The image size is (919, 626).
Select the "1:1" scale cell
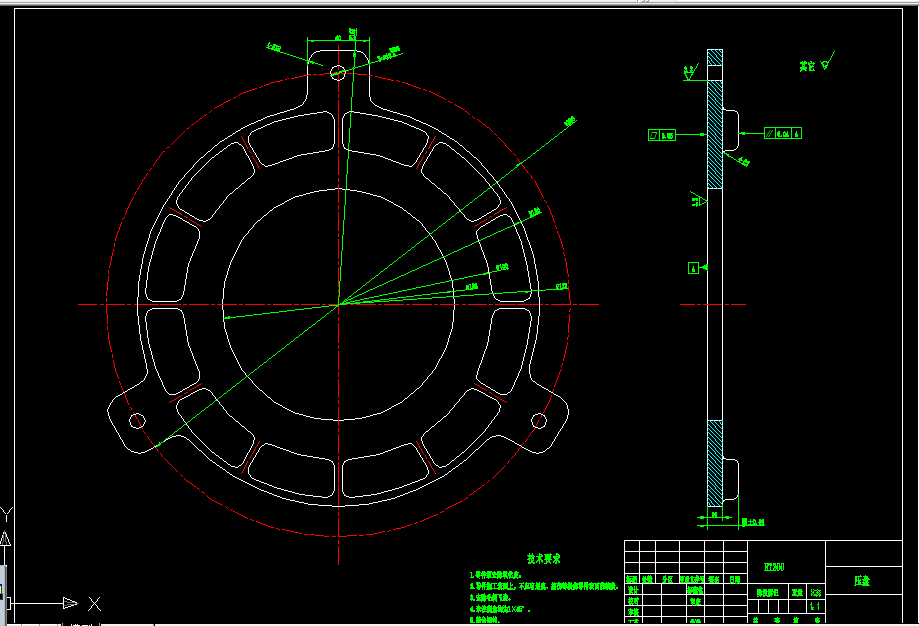point(815,607)
